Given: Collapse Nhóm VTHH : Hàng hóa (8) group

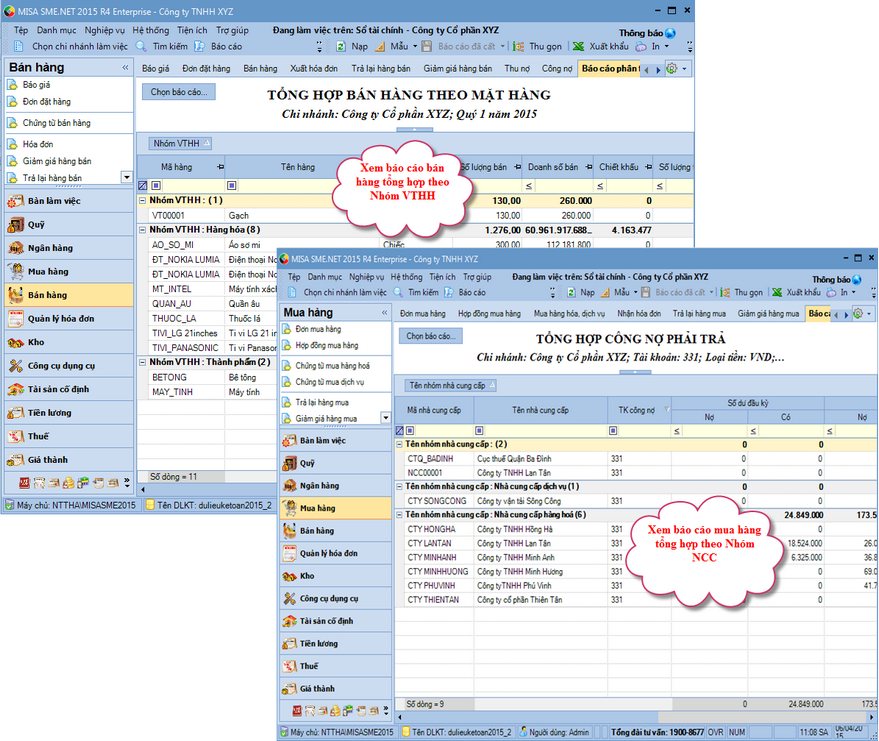Looking at the screenshot, I should pyautogui.click(x=143, y=230).
